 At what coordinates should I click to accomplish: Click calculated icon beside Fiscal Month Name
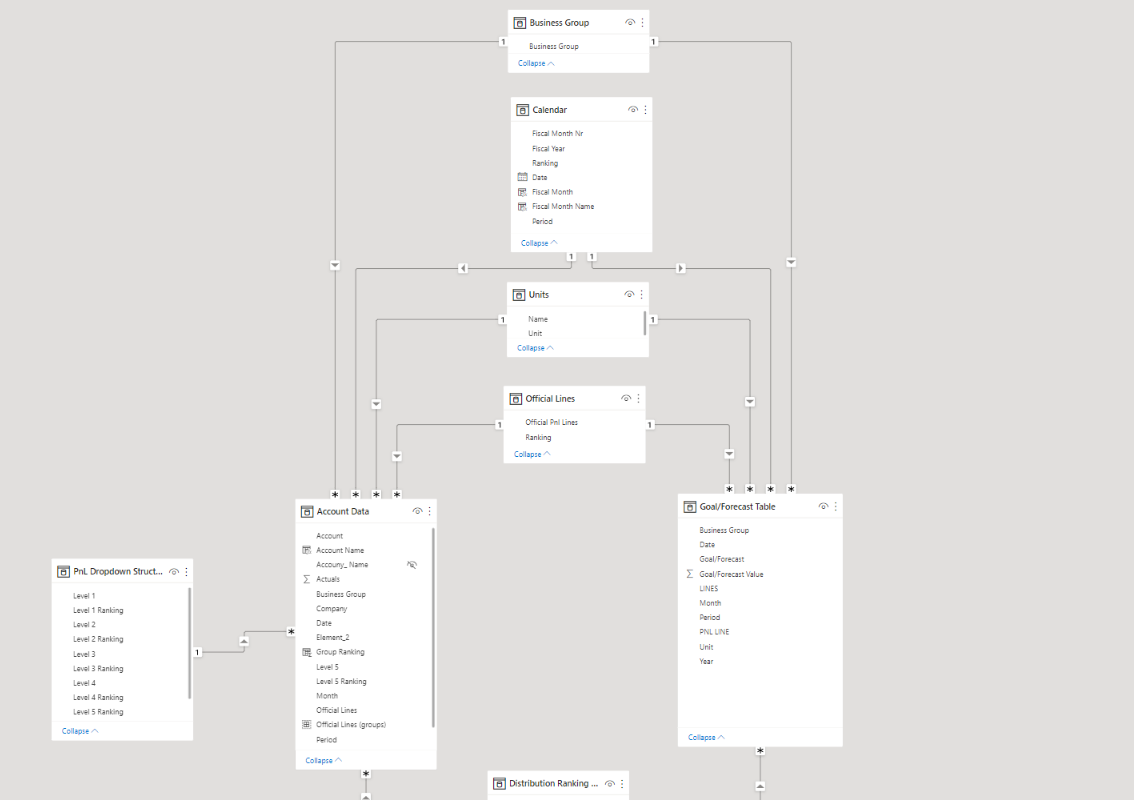(522, 207)
